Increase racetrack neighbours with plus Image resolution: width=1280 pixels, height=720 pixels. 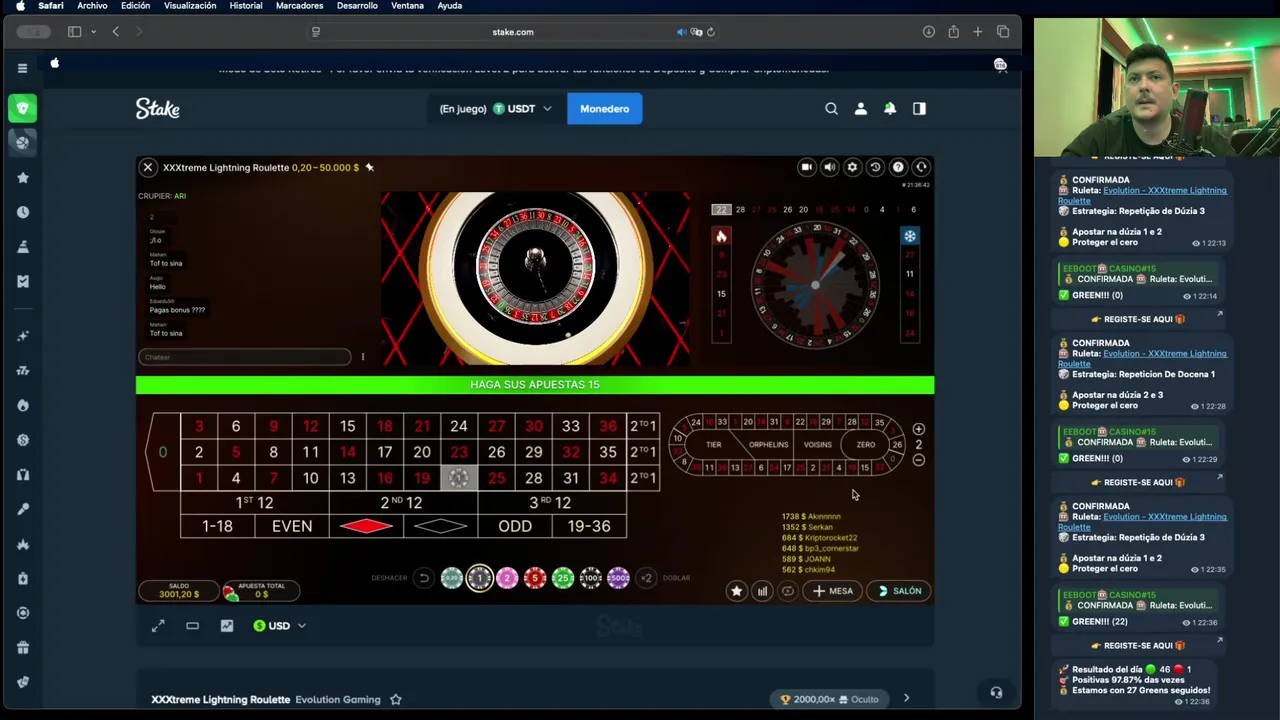[919, 429]
